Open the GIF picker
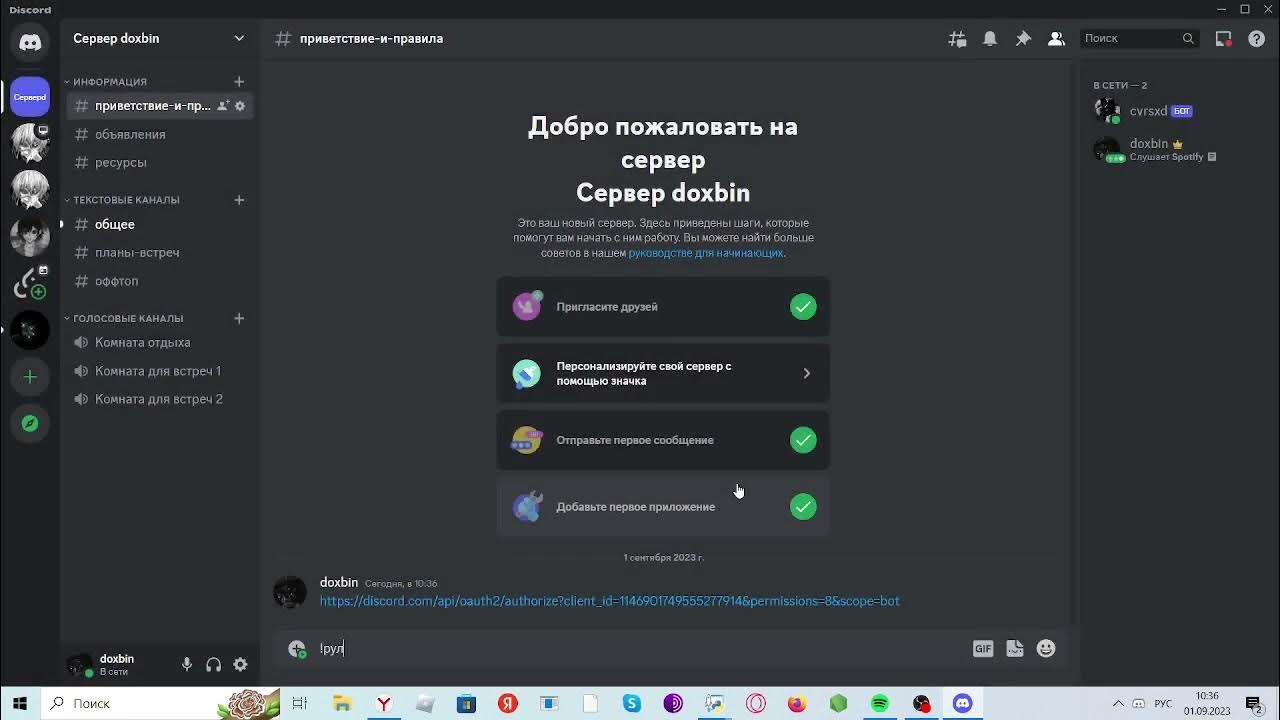 tap(983, 649)
